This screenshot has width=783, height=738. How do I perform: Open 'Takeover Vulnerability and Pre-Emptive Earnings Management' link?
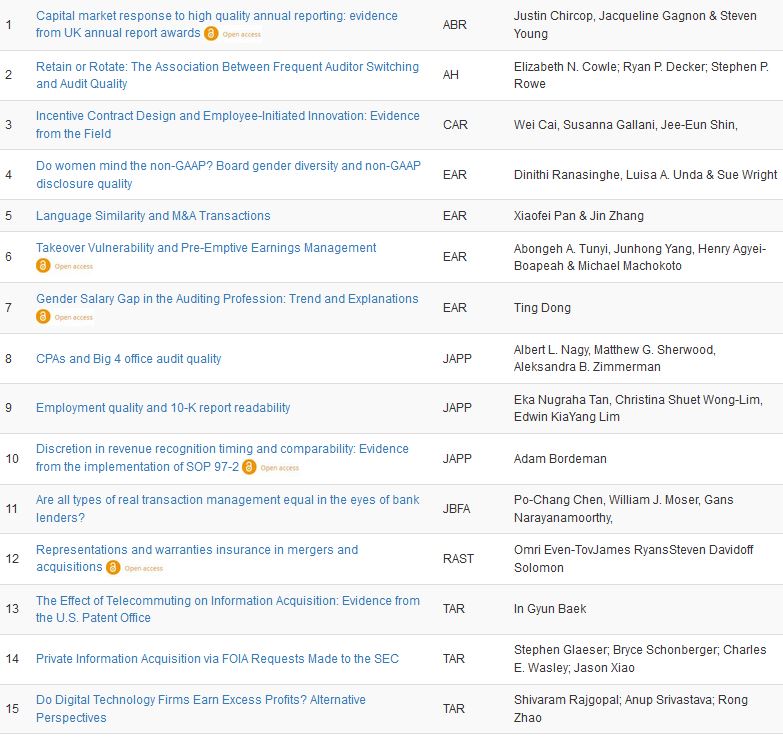[206, 248]
